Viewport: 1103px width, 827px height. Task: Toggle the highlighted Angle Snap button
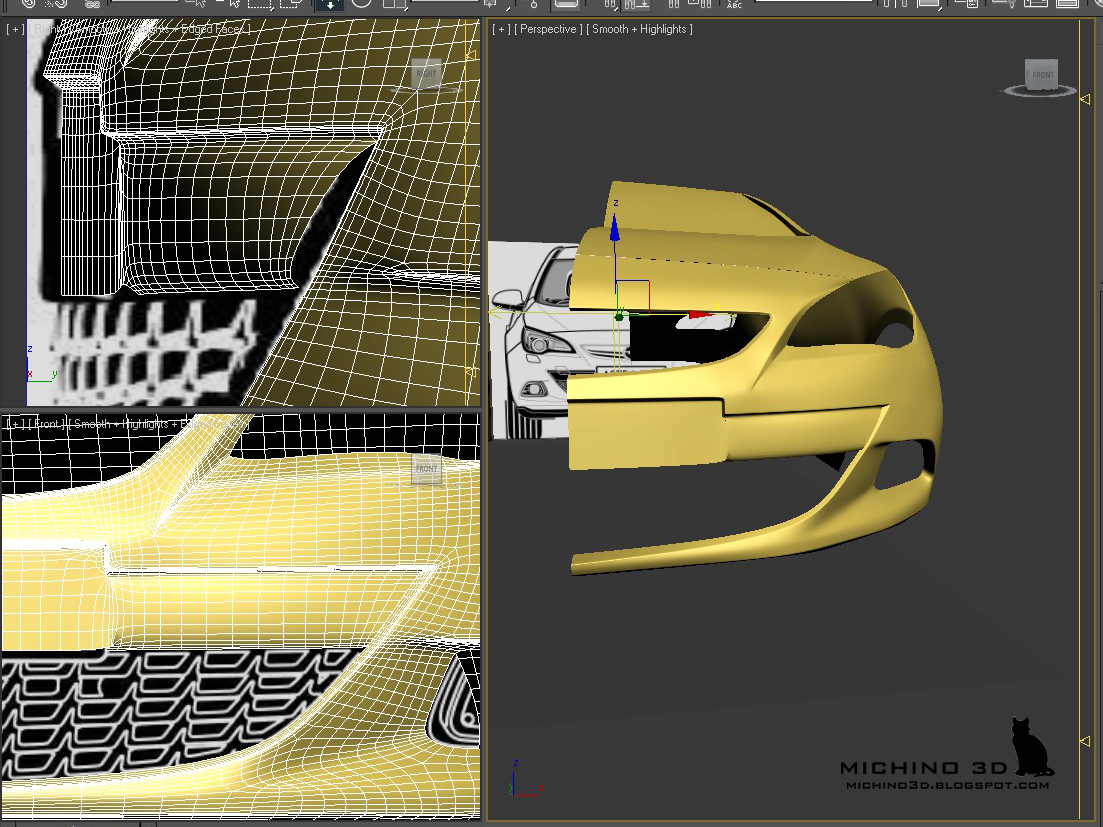pos(637,5)
